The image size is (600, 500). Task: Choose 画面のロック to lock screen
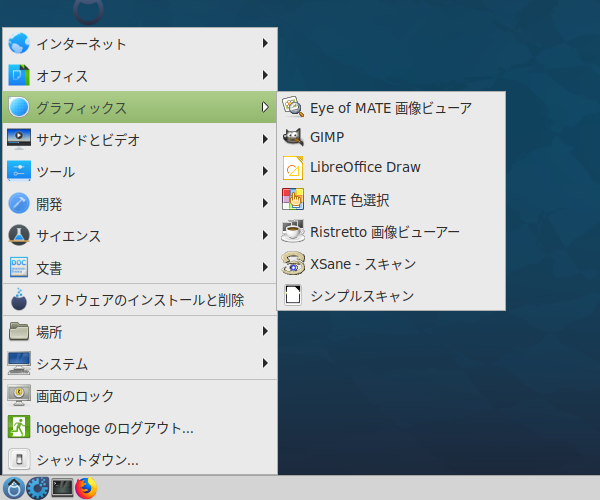140,396
